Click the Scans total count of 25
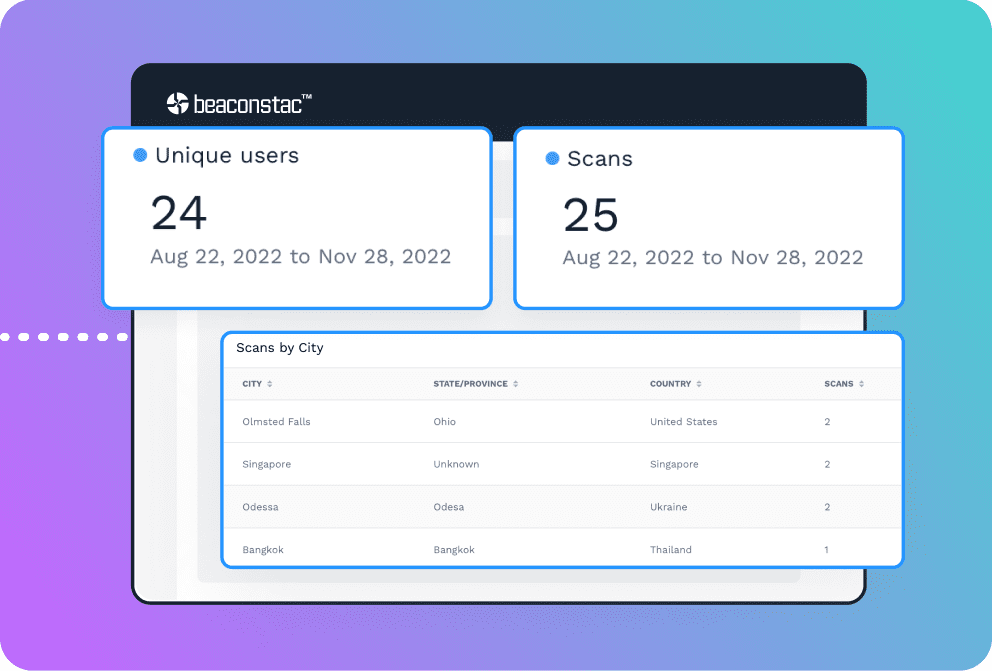The height and width of the screenshot is (671, 992). 591,215
